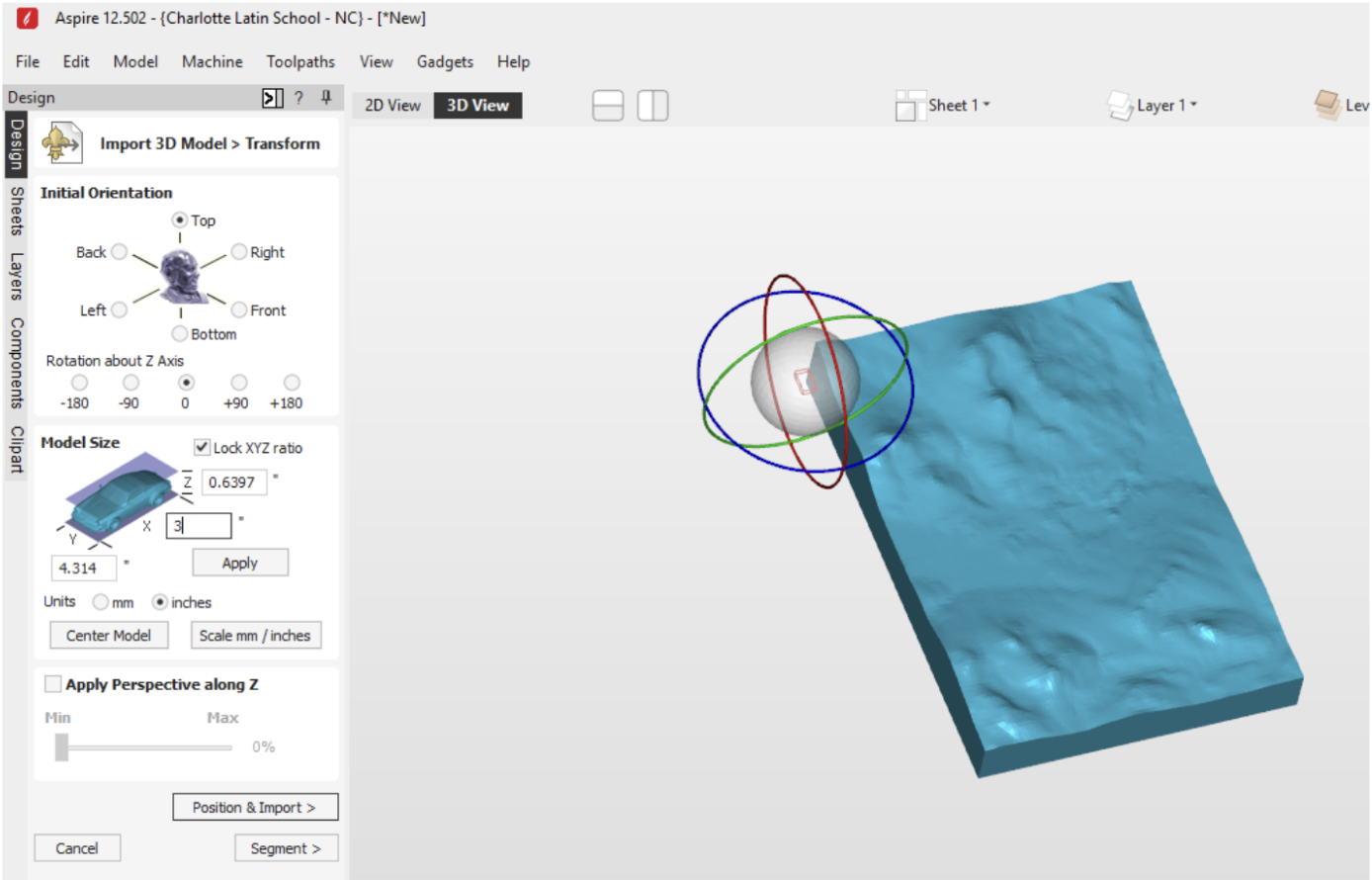This screenshot has height=880, width=1372.
Task: Toggle the Lock XYZ ratio checkbox
Action: point(202,448)
